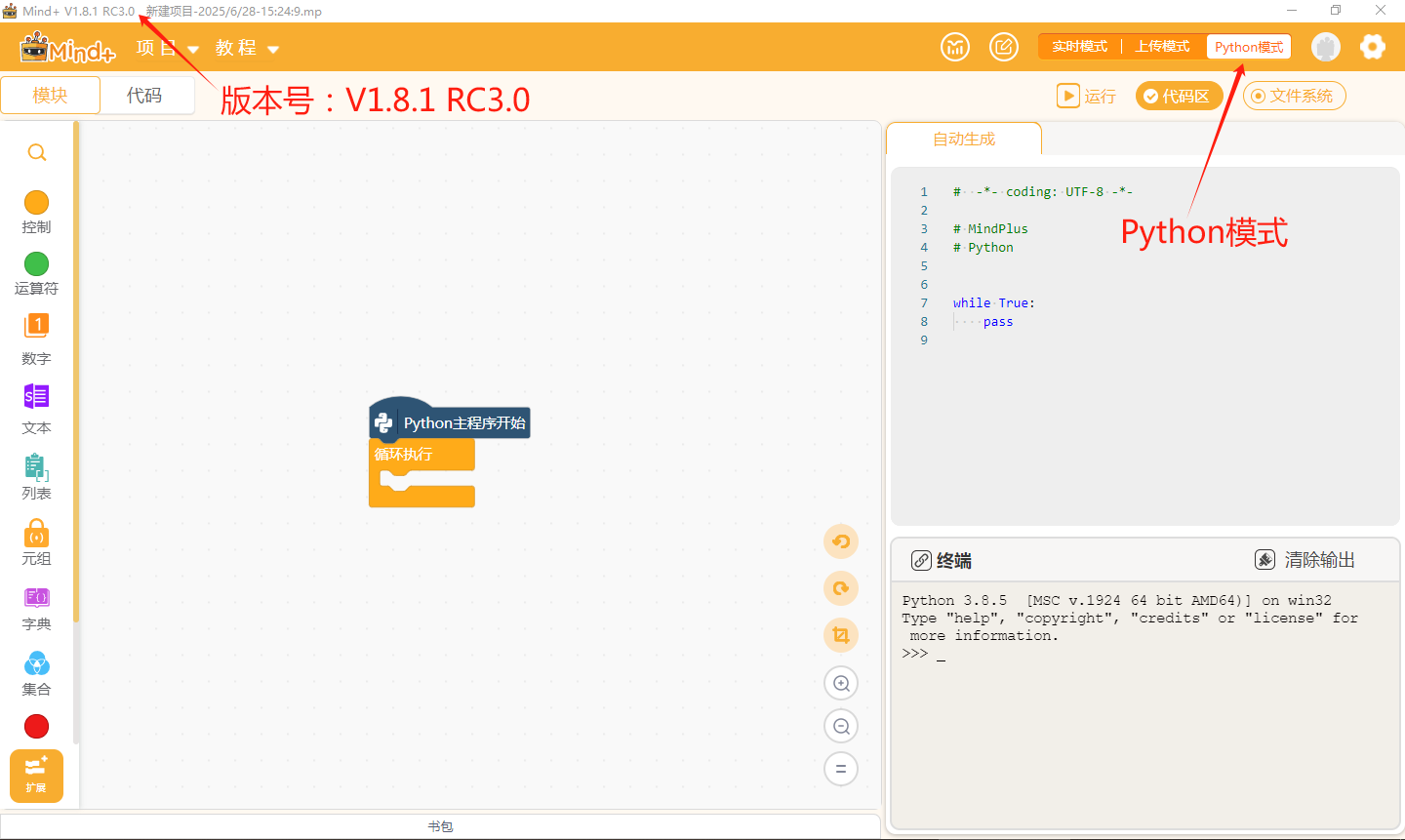Screen dimensions: 1405x840
Task: Select the 控制 (Control) block category
Action: pos(36,212)
